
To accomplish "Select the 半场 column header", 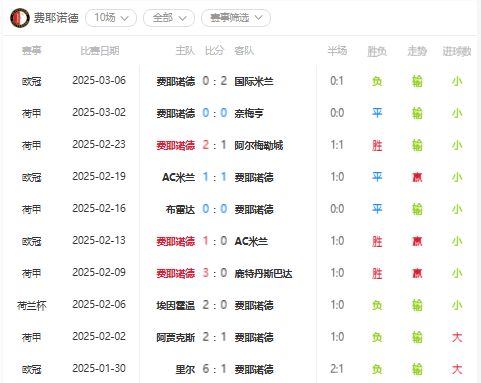I will (x=337, y=51).
